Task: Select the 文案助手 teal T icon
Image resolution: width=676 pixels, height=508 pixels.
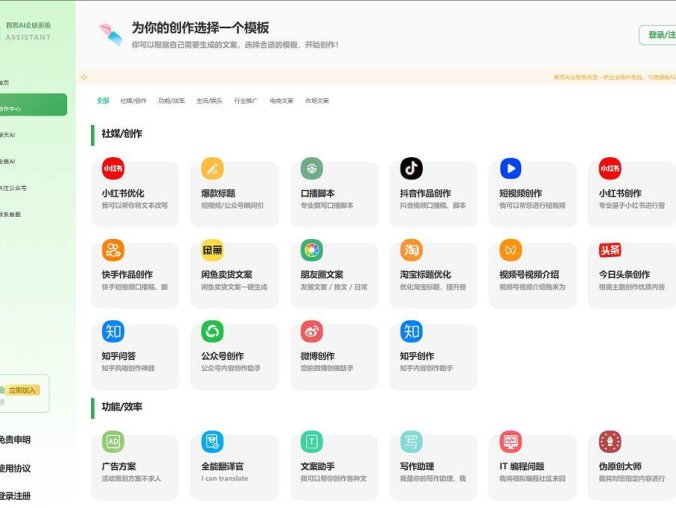Action: [x=312, y=442]
